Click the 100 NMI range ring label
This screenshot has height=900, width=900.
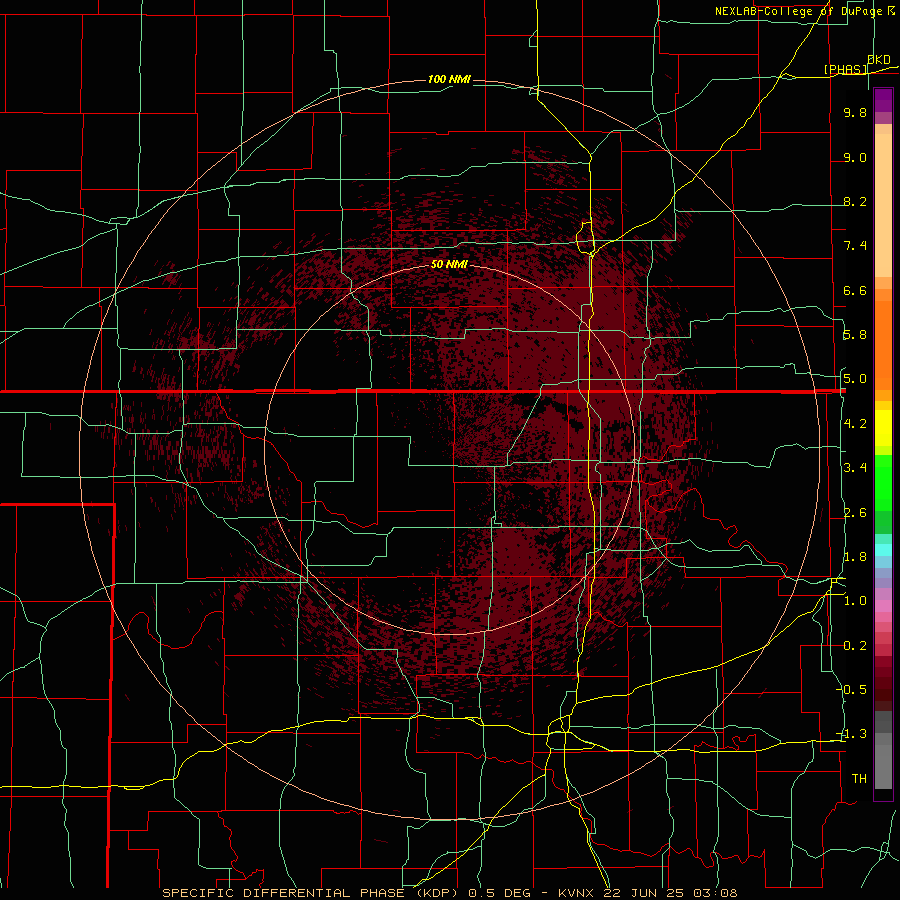click(449, 79)
